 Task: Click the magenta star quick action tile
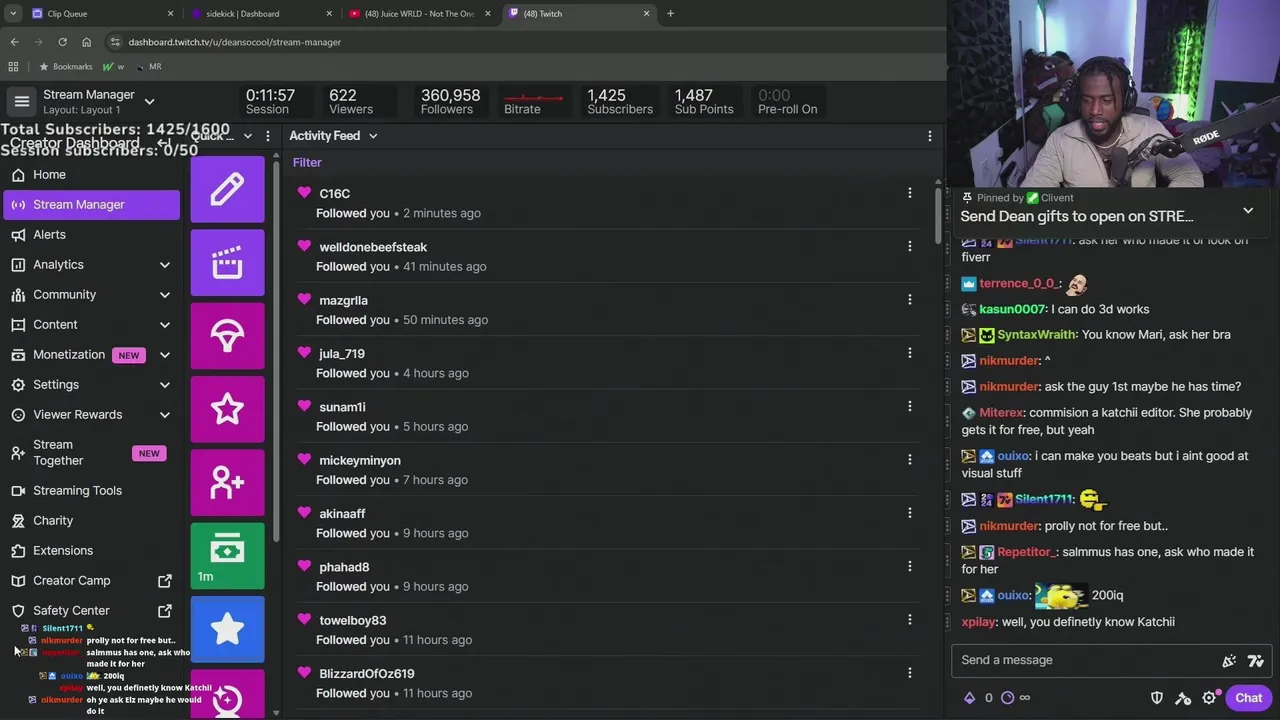click(x=227, y=409)
